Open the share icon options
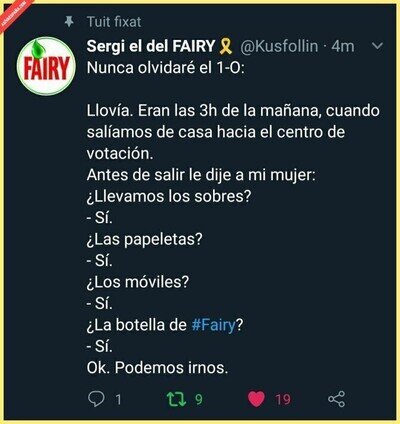The width and height of the screenshot is (400, 424). [336, 399]
